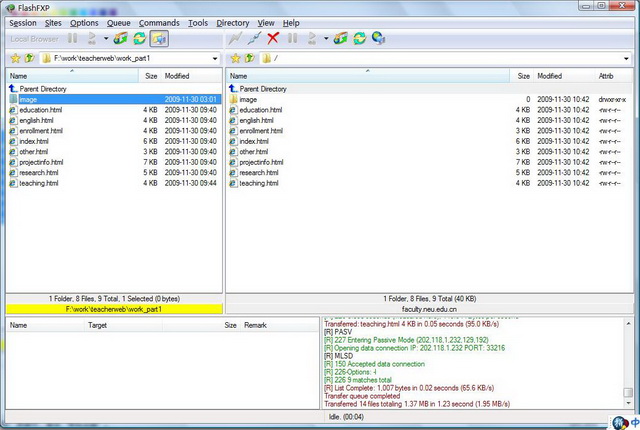Image resolution: width=640 pixels, height=430 pixels.
Task: Click the left pane Change folder icon
Action: point(120,39)
